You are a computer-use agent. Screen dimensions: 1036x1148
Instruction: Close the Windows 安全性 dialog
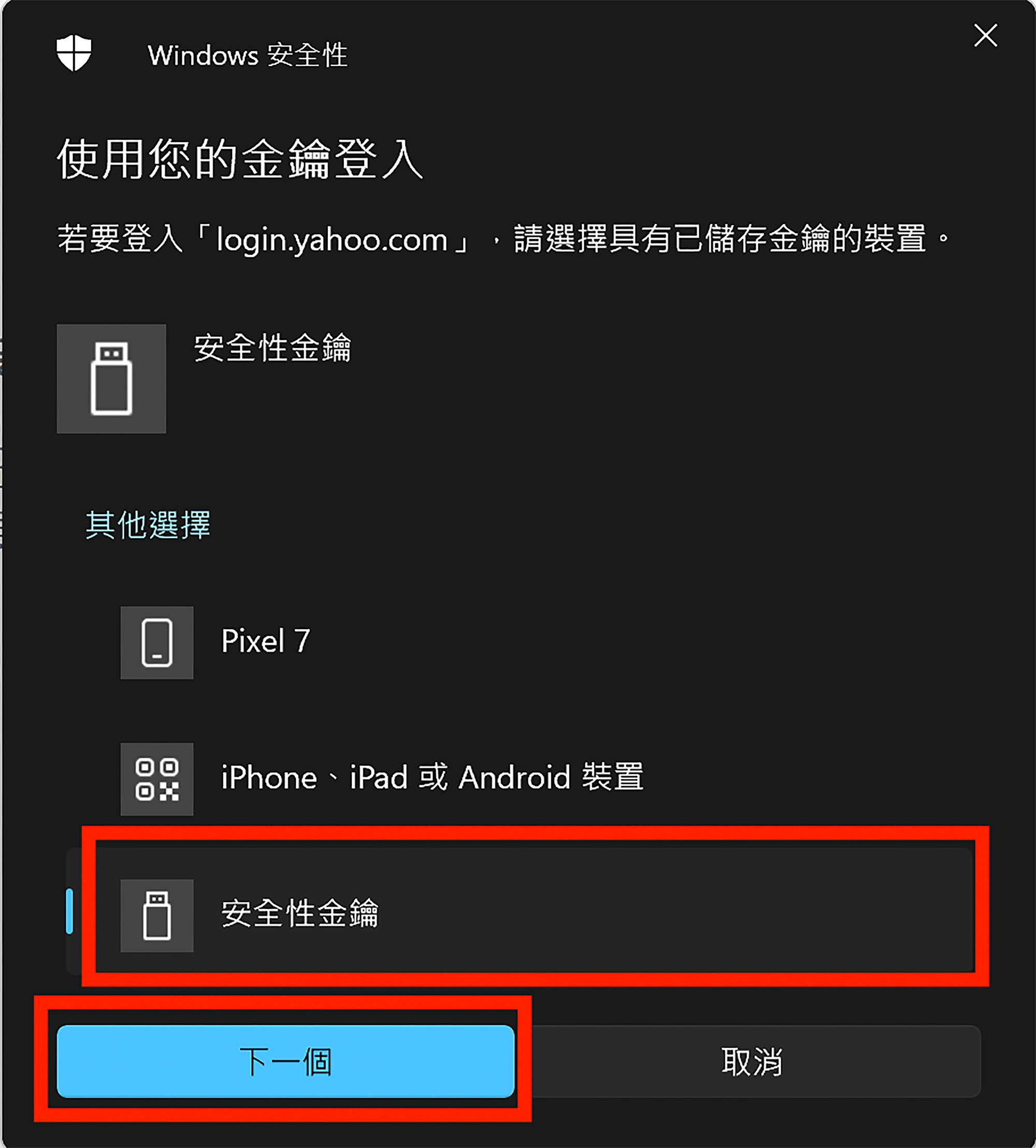[x=985, y=35]
